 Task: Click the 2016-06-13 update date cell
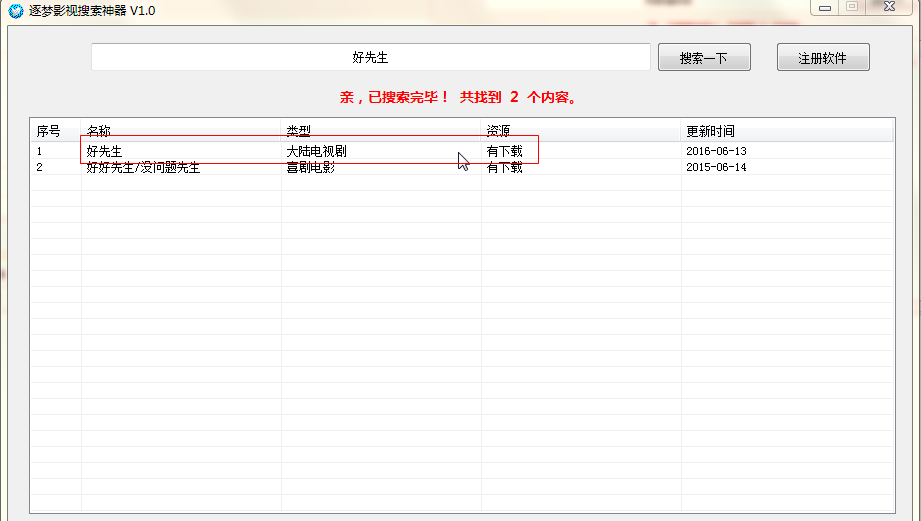pyautogui.click(x=716, y=151)
